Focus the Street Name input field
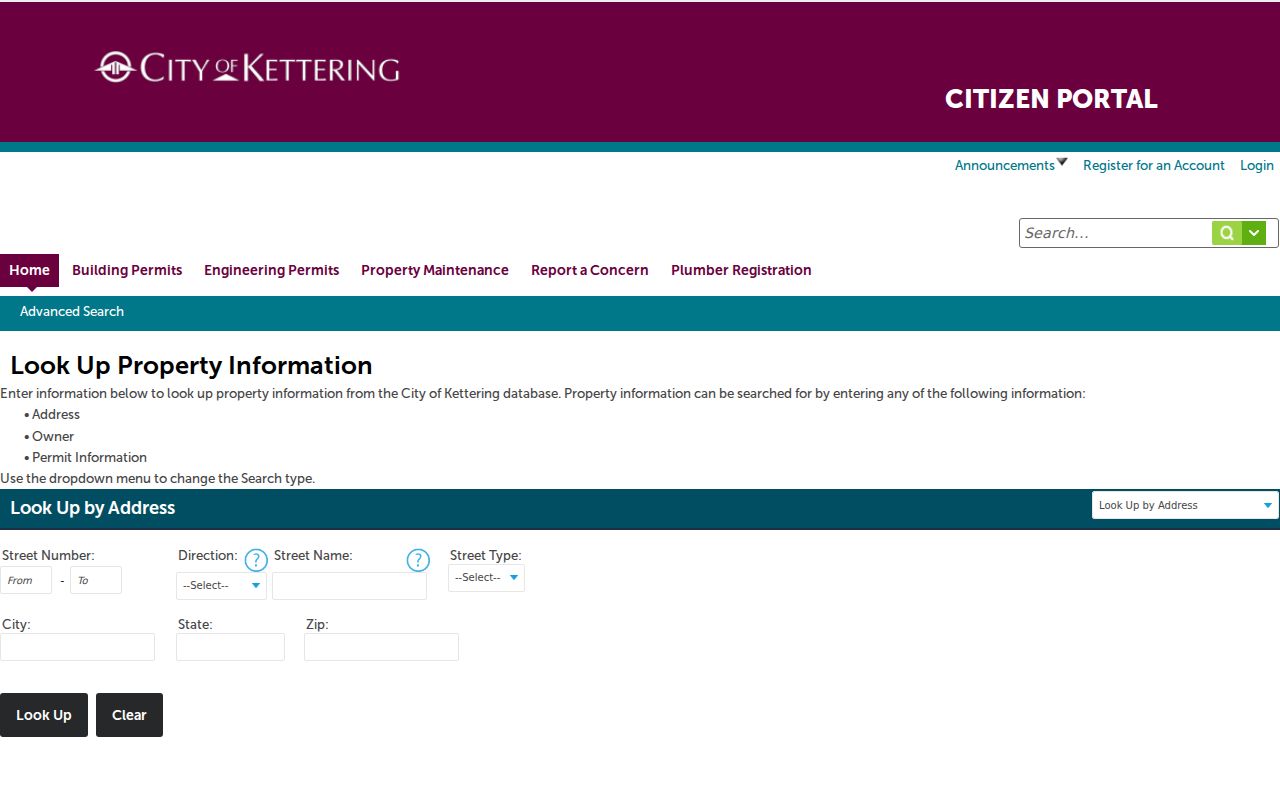The height and width of the screenshot is (800, 1280). coord(349,586)
